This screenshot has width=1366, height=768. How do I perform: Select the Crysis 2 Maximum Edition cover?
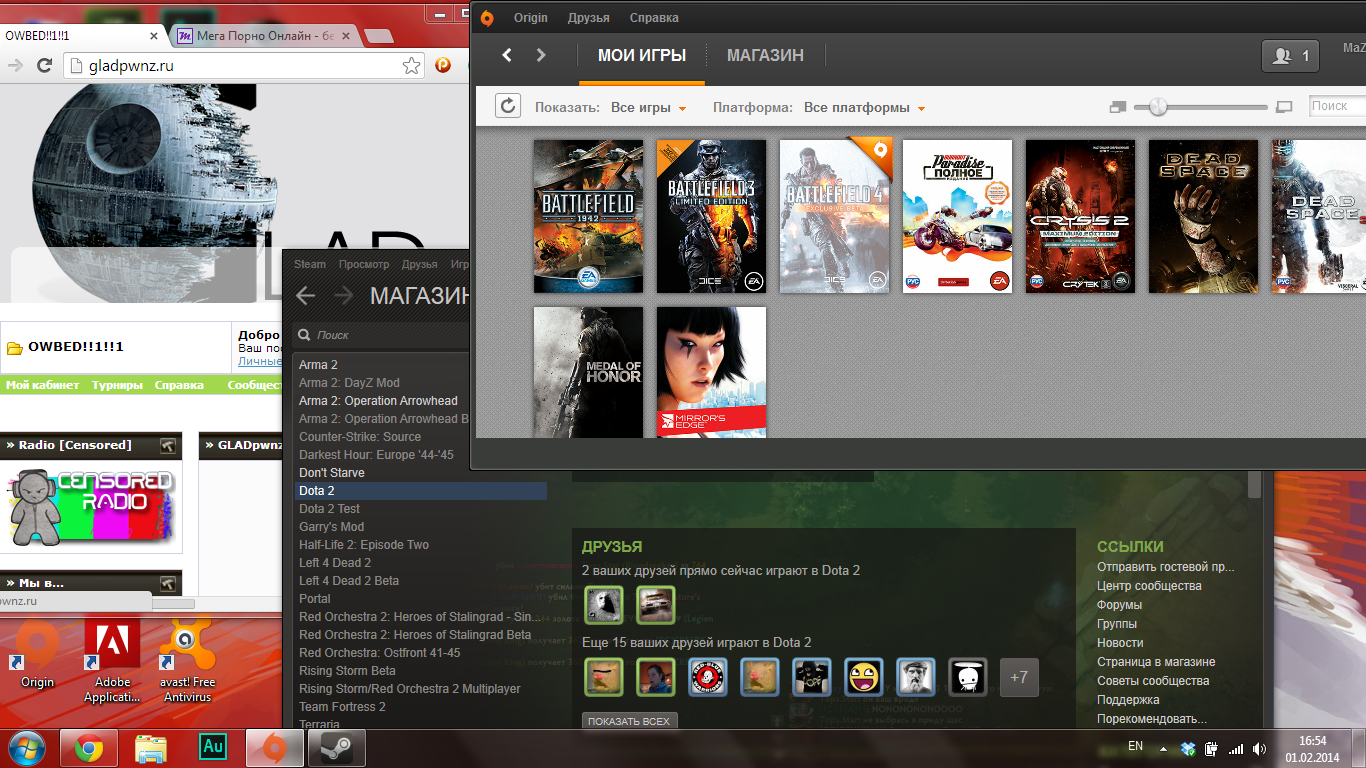coord(1080,216)
